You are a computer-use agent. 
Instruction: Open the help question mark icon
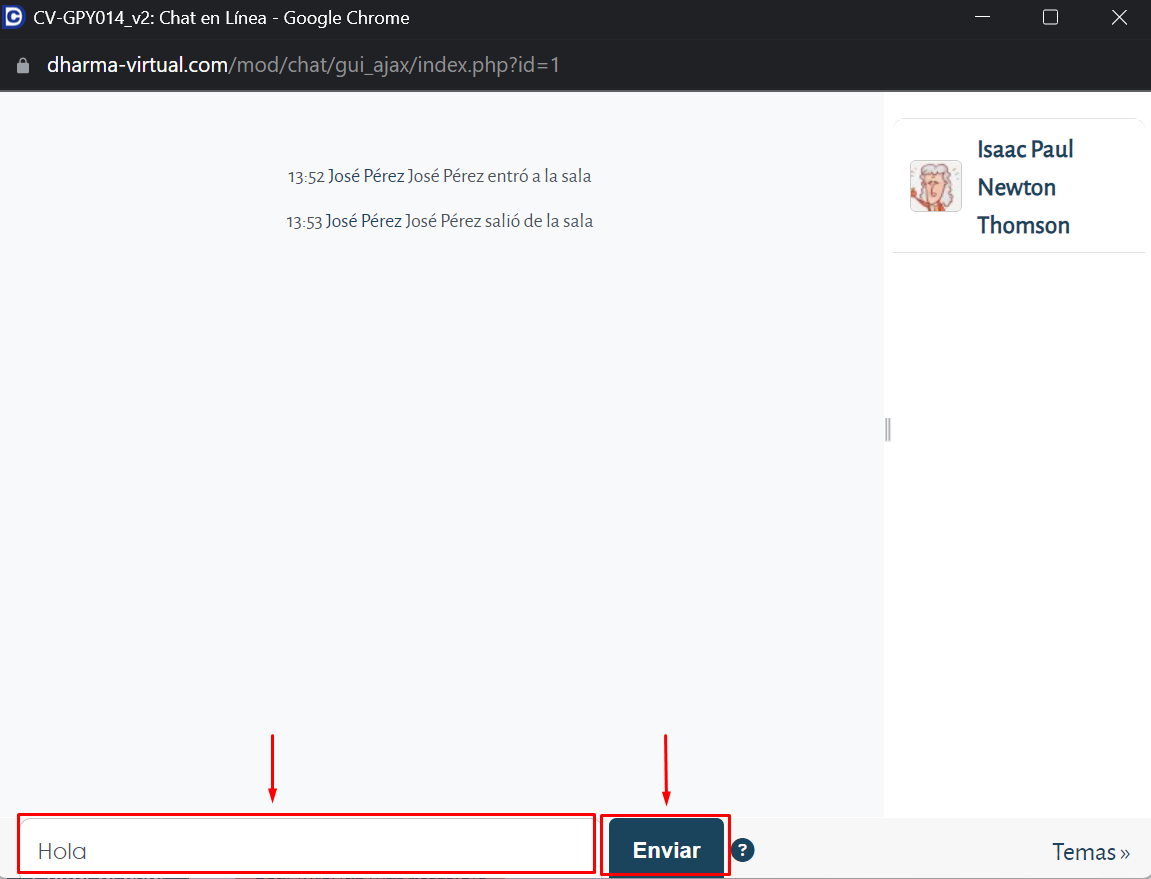[742, 850]
